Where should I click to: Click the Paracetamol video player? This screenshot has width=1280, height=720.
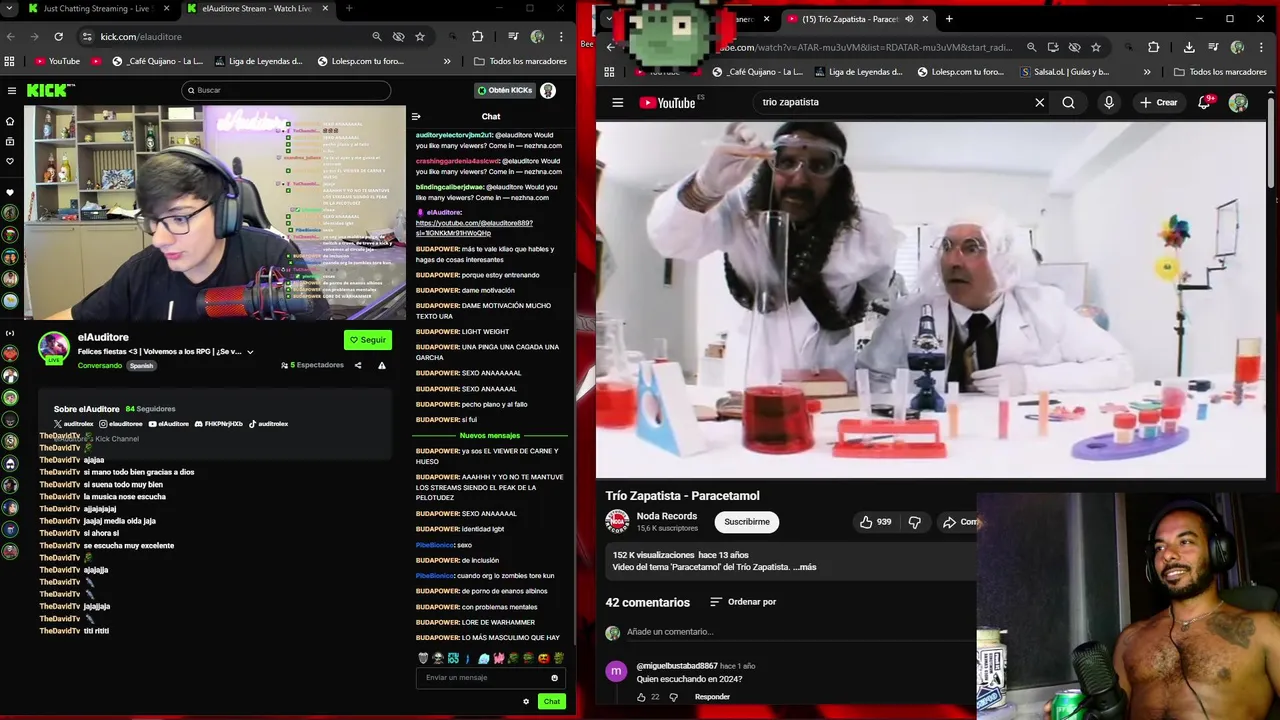931,300
